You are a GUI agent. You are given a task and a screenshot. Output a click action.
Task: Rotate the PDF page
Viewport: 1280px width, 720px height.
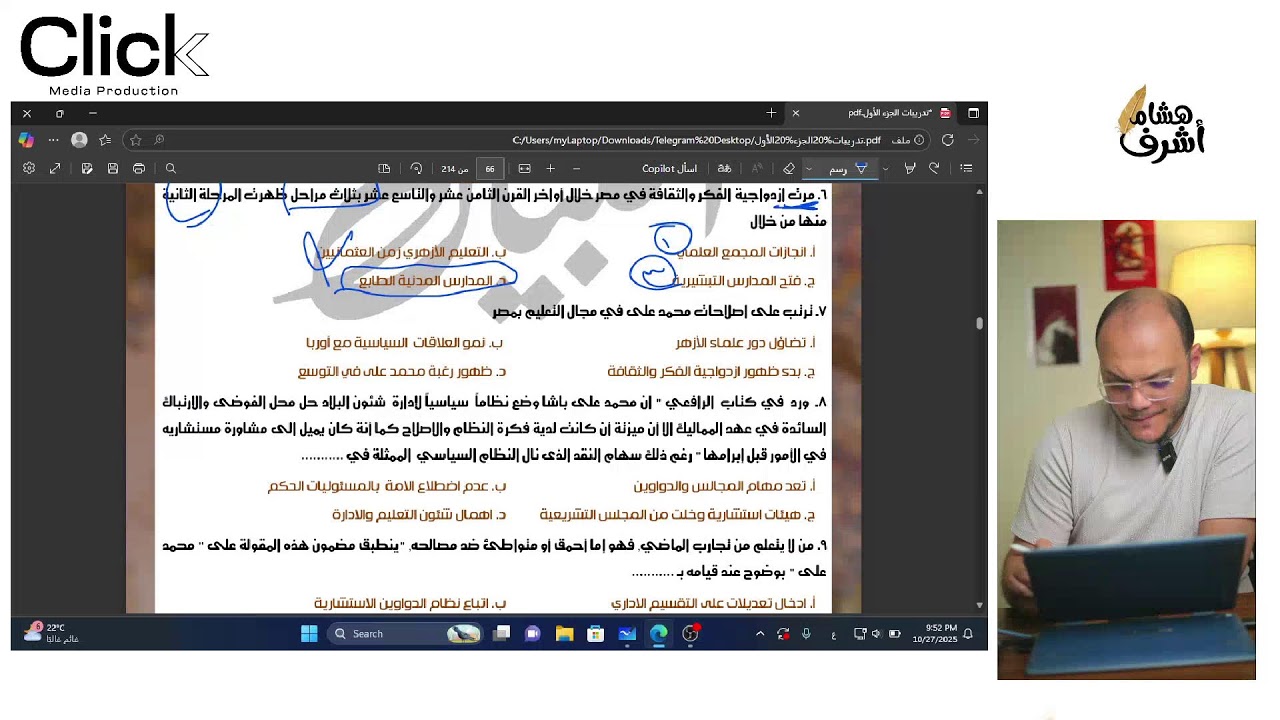(416, 168)
